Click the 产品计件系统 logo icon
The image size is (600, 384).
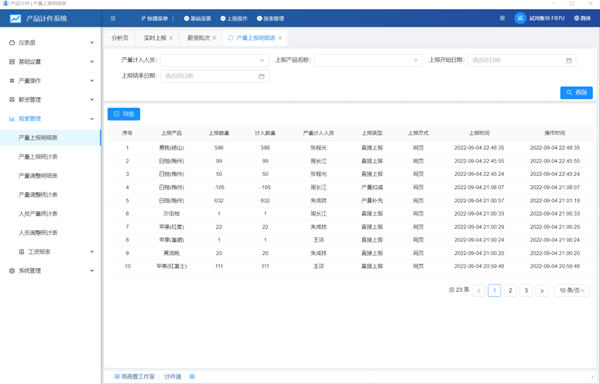pos(15,18)
